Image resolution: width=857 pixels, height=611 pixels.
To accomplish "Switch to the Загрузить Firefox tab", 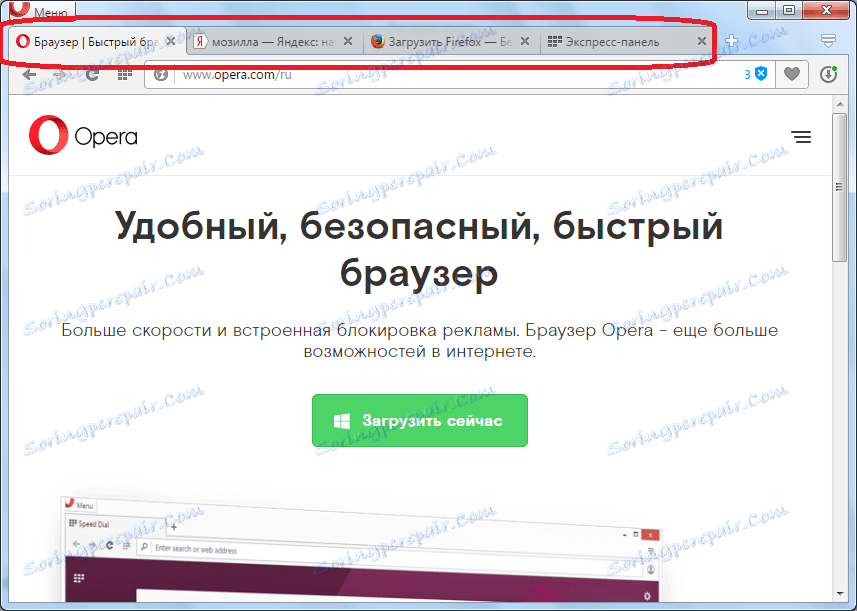I will click(x=451, y=42).
